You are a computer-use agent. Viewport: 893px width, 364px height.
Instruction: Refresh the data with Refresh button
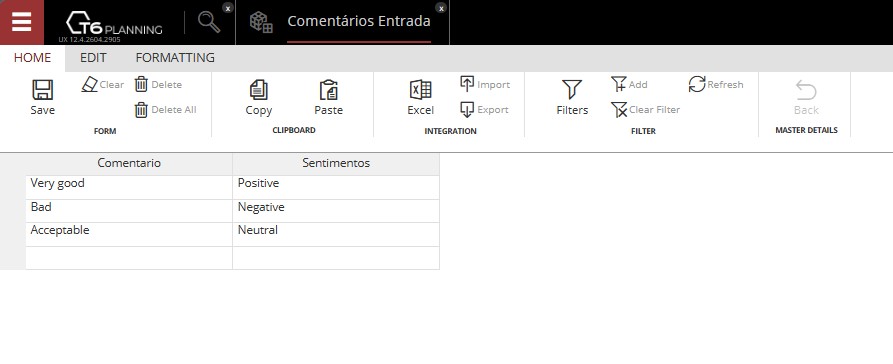[x=716, y=84]
